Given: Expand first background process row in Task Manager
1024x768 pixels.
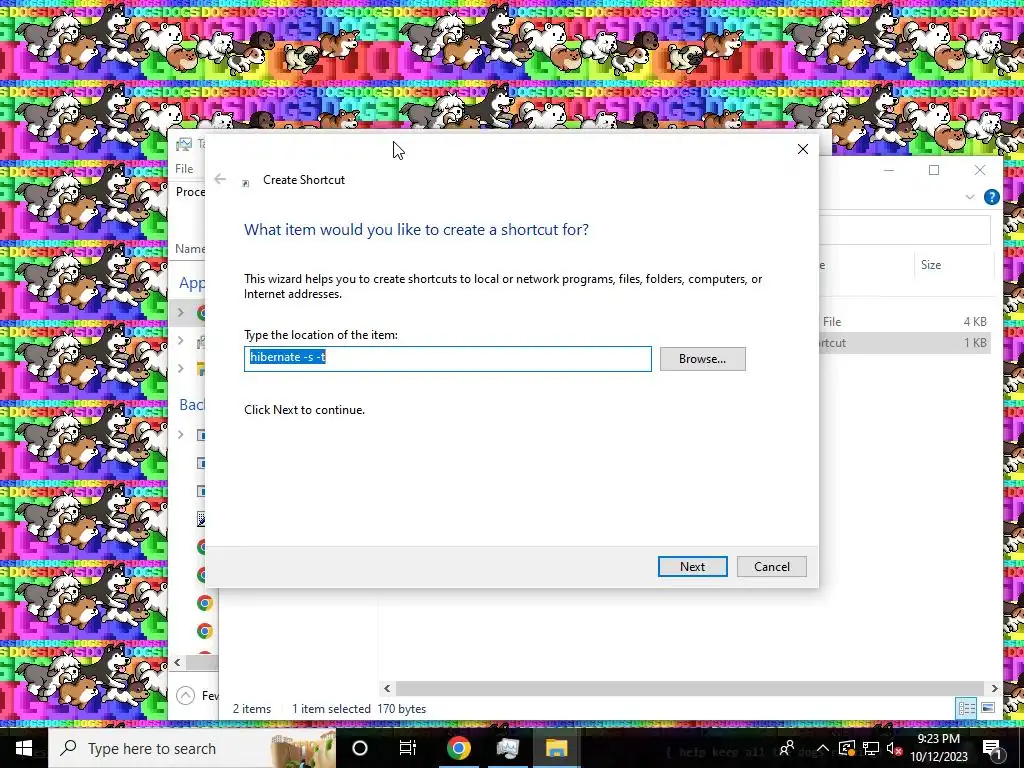Looking at the screenshot, I should pos(181,434).
